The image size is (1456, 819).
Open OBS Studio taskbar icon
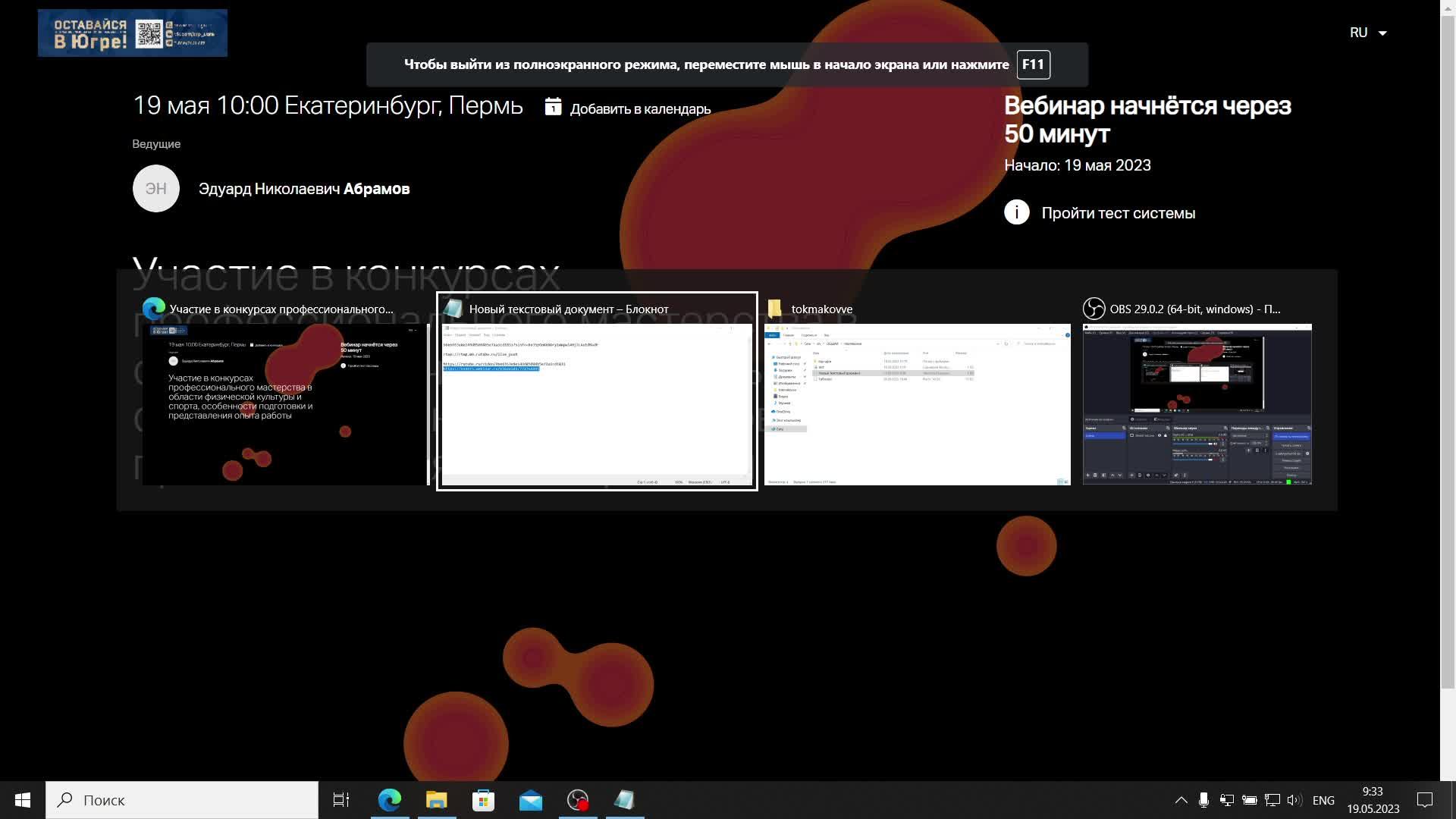pos(578,800)
